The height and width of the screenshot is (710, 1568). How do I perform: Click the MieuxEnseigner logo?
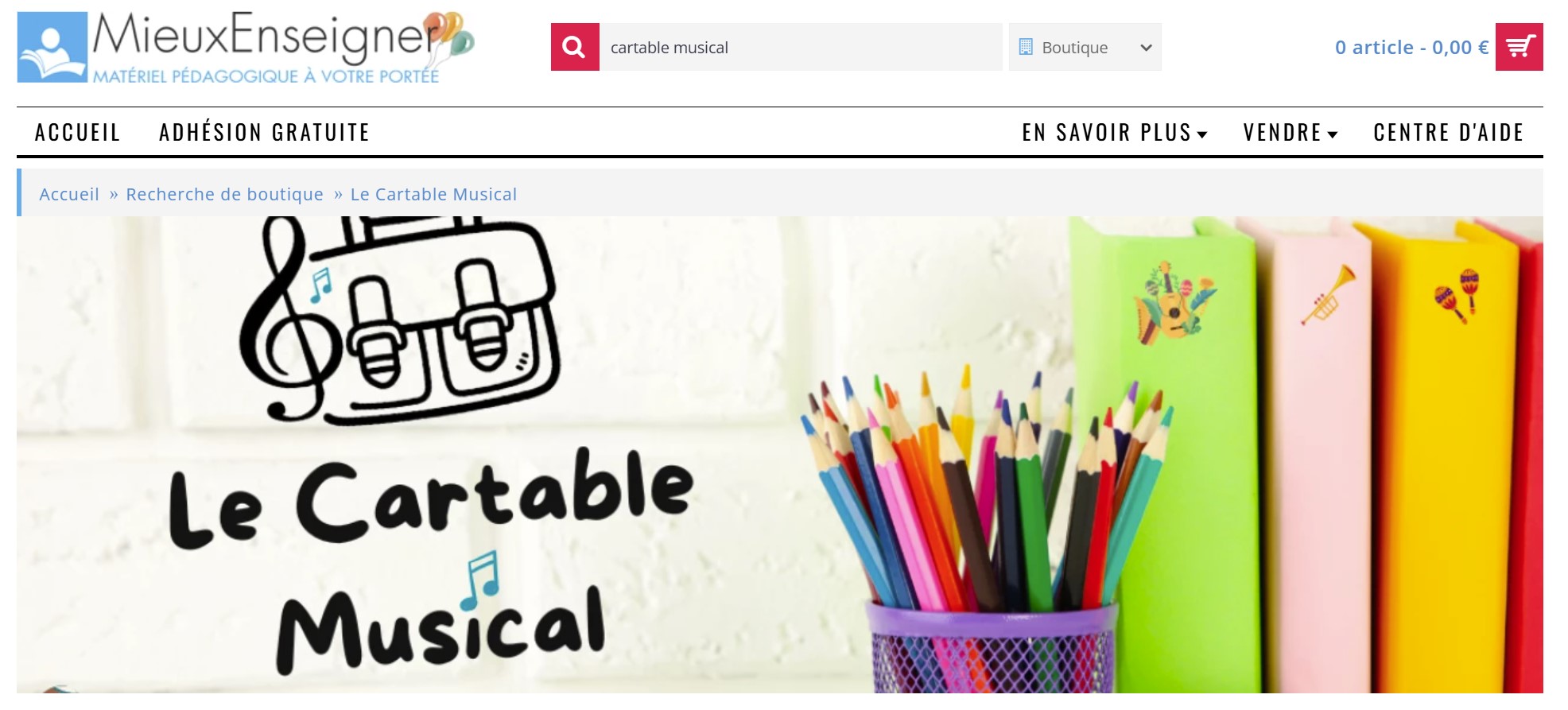click(245, 47)
